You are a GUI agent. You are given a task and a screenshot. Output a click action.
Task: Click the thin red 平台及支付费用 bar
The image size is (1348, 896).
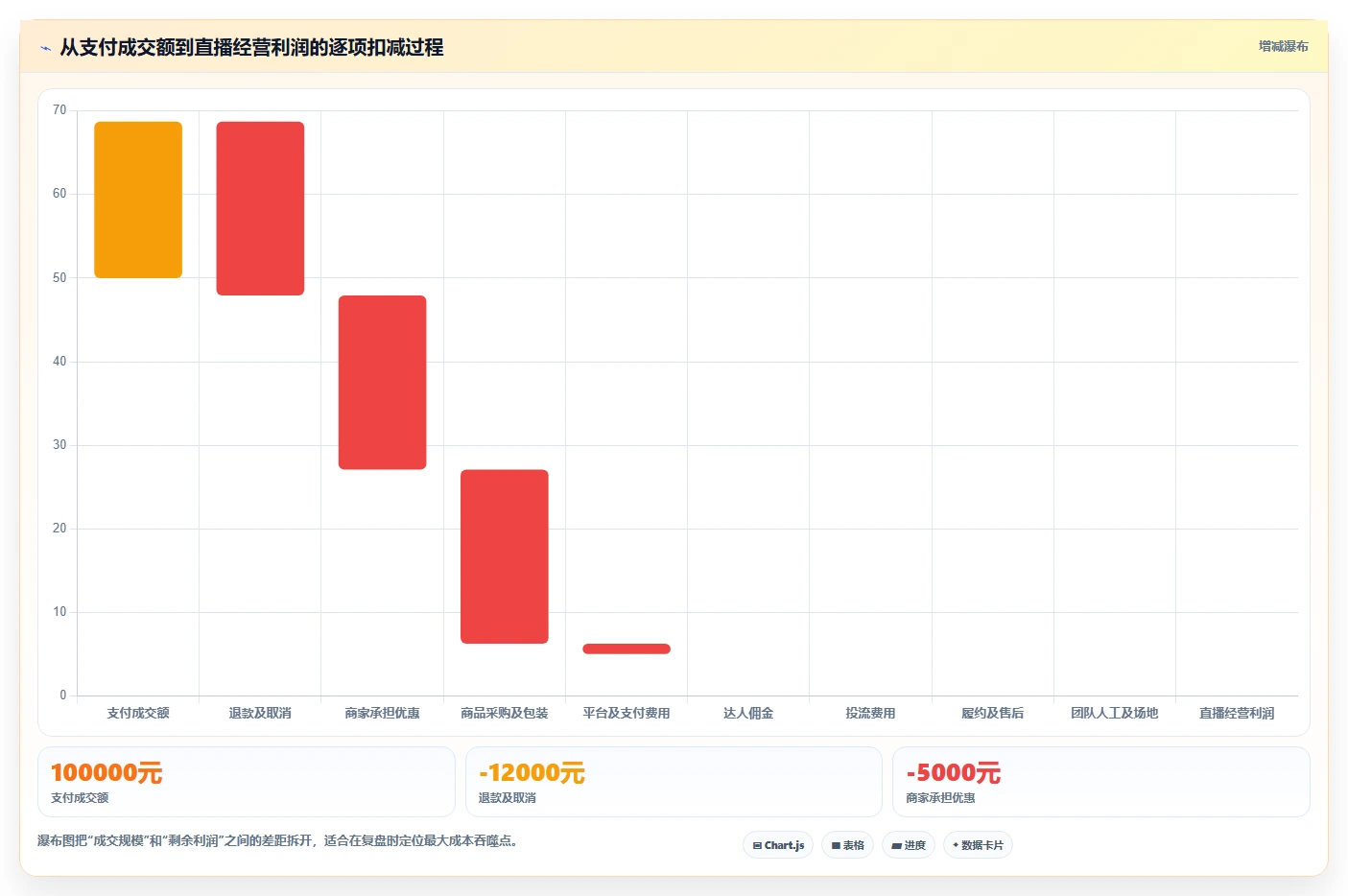click(x=627, y=648)
